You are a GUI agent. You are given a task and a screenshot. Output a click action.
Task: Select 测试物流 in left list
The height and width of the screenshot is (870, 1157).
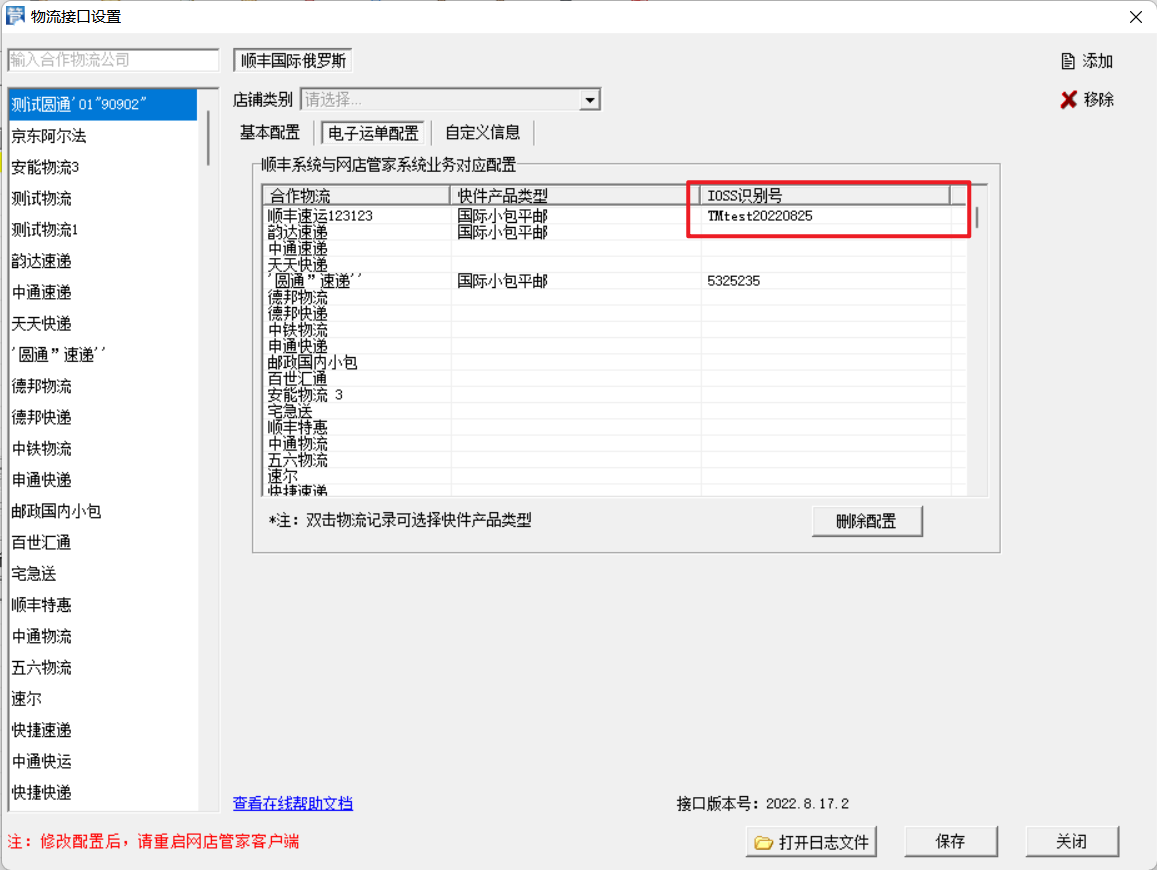103,198
